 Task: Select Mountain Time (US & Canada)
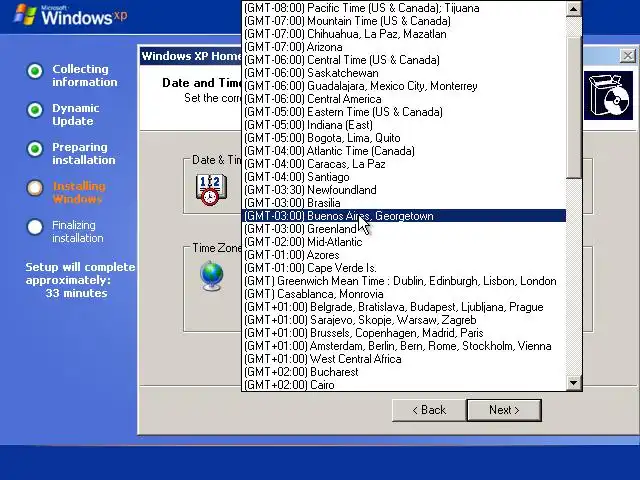[x=404, y=21]
